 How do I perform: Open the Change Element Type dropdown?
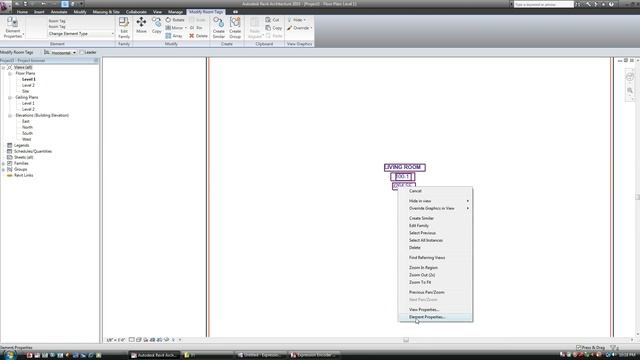(81, 34)
